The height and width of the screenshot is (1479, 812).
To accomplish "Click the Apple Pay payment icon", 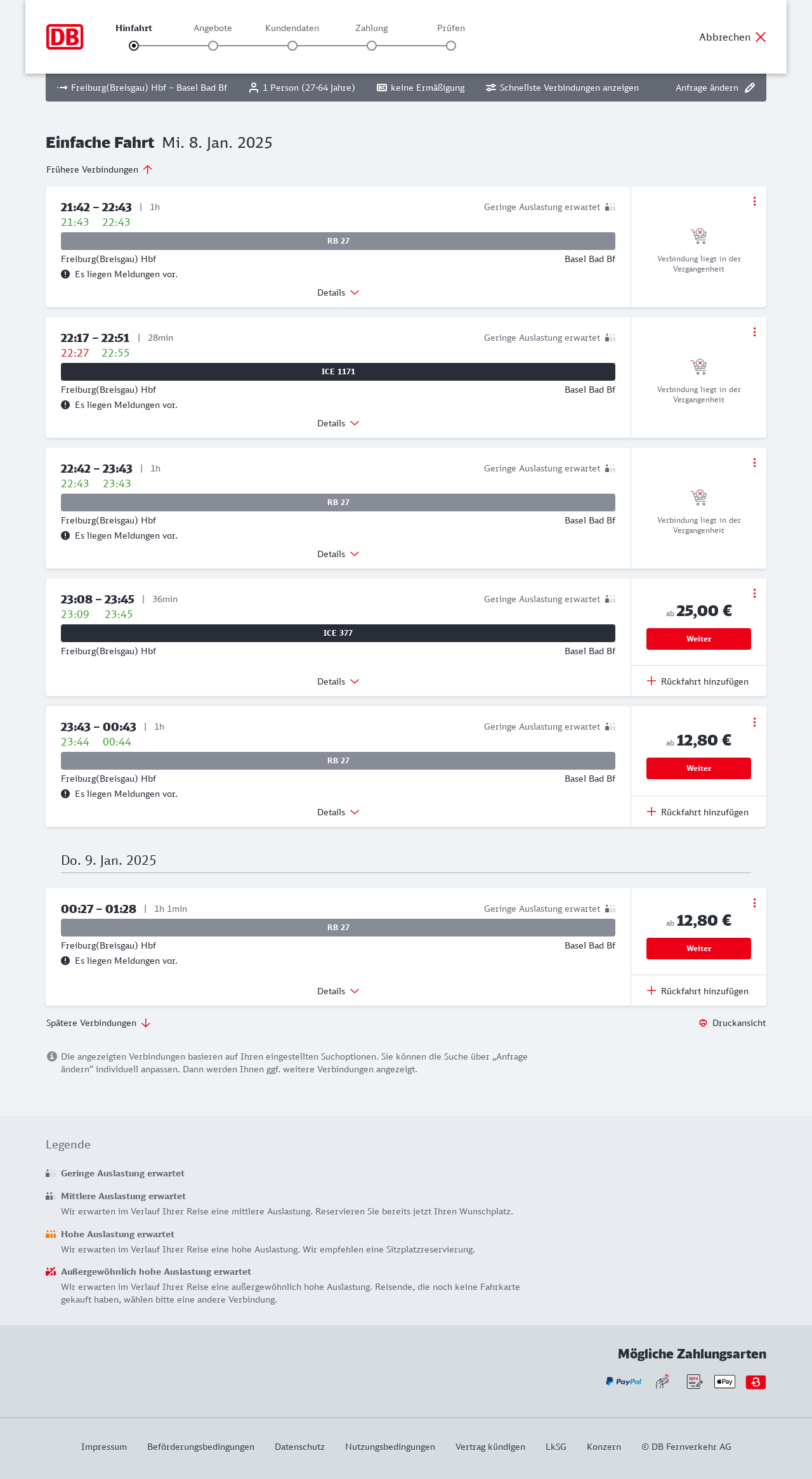I will coord(724,1381).
